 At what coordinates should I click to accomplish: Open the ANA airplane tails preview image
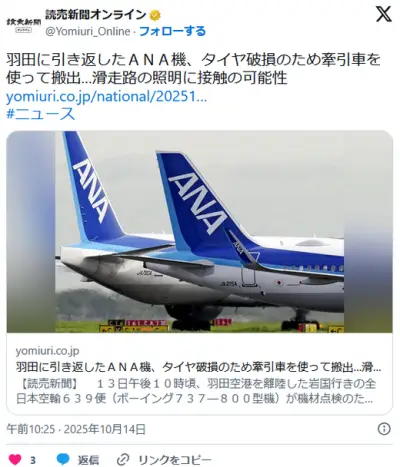[x=199, y=232]
